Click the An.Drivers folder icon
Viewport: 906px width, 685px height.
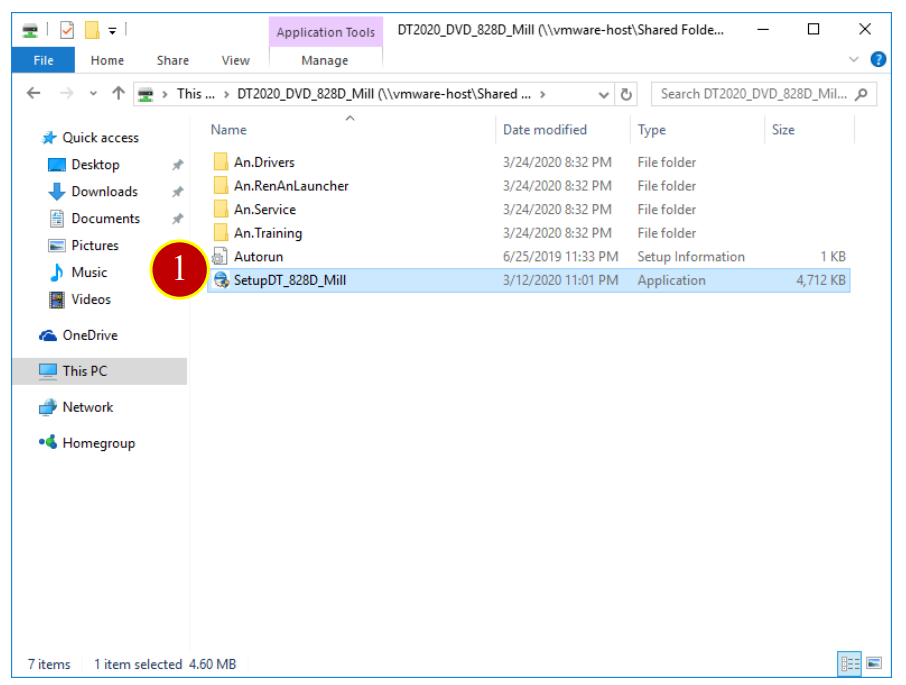(x=220, y=162)
